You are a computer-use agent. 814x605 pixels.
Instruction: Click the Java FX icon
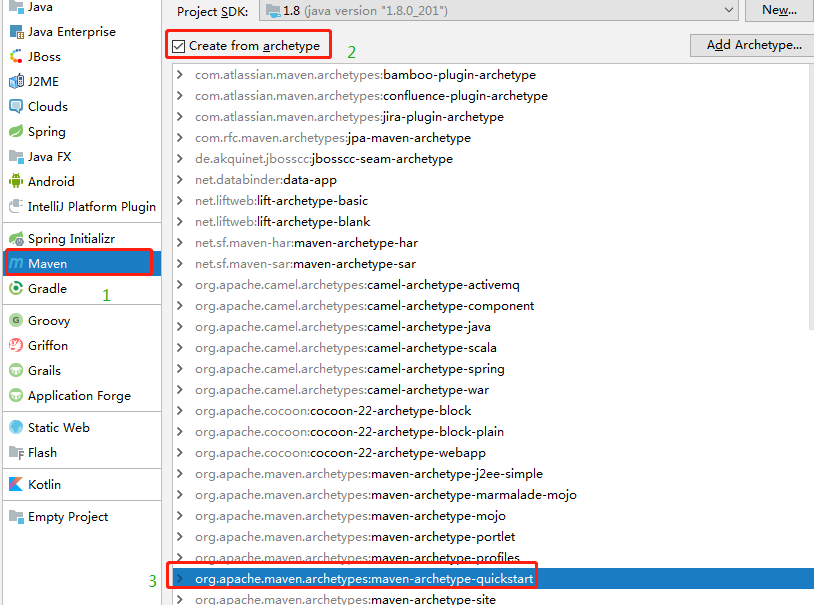(x=16, y=156)
